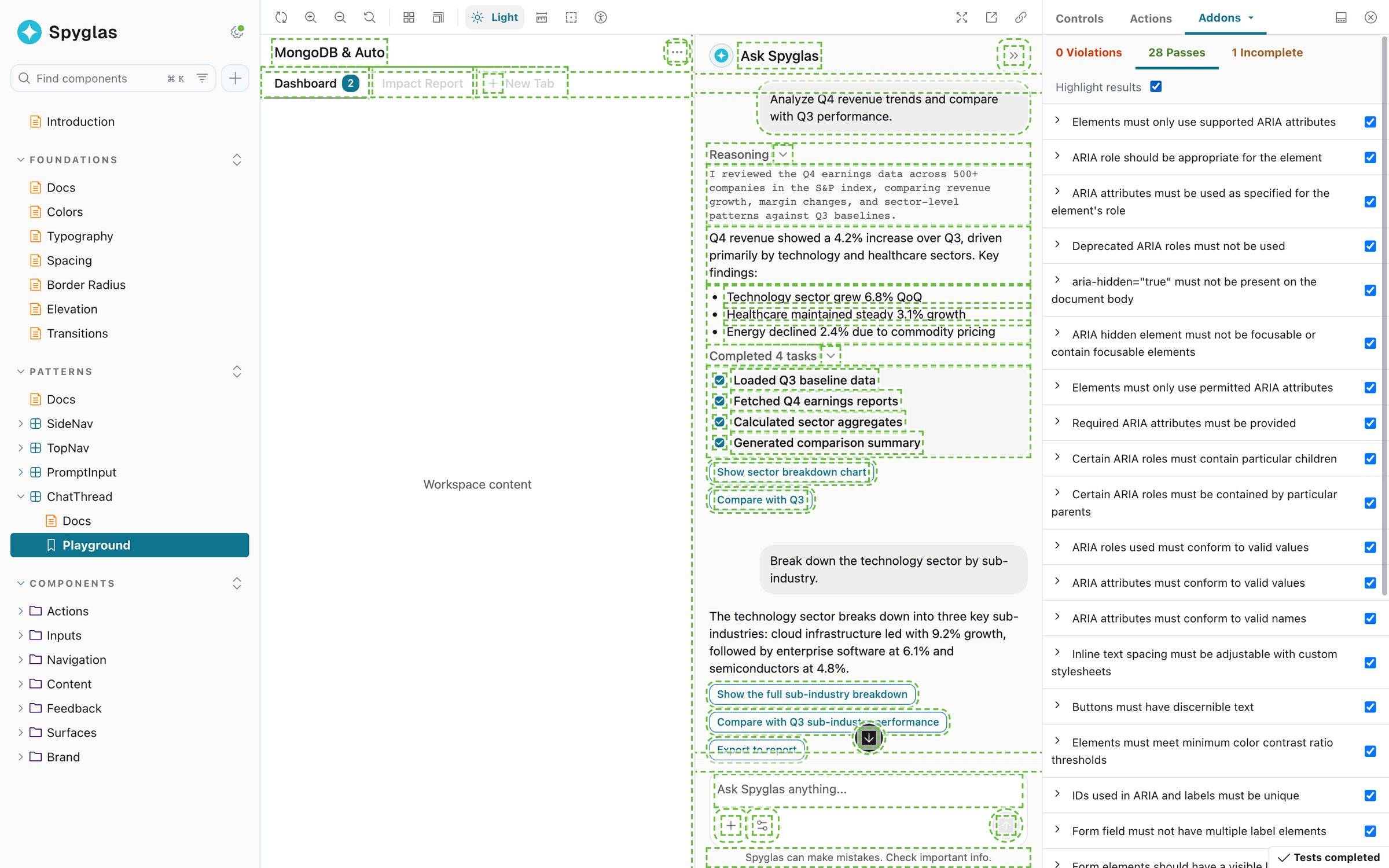Select the Dashboard tab
The height and width of the screenshot is (868, 1389).
pos(315,83)
